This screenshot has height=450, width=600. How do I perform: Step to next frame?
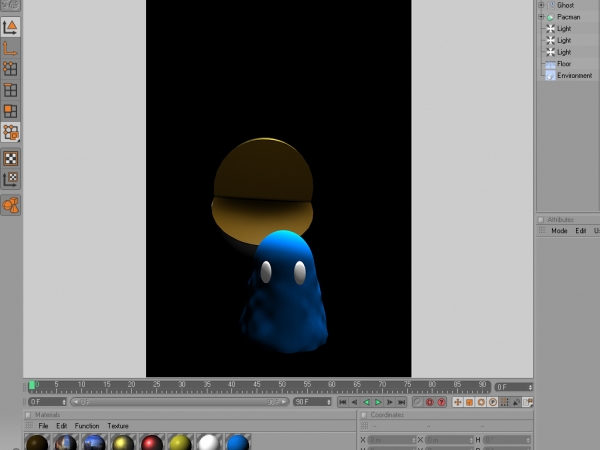[390, 402]
